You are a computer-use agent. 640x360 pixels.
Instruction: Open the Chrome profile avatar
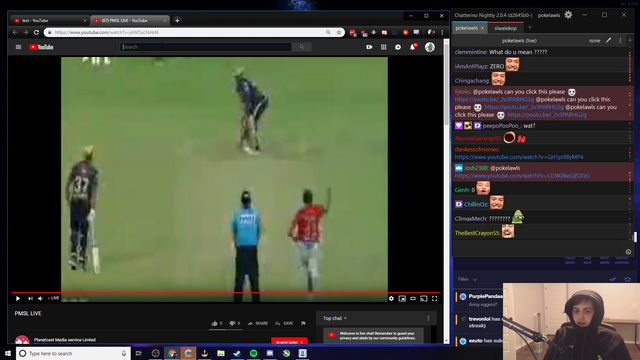(x=431, y=32)
